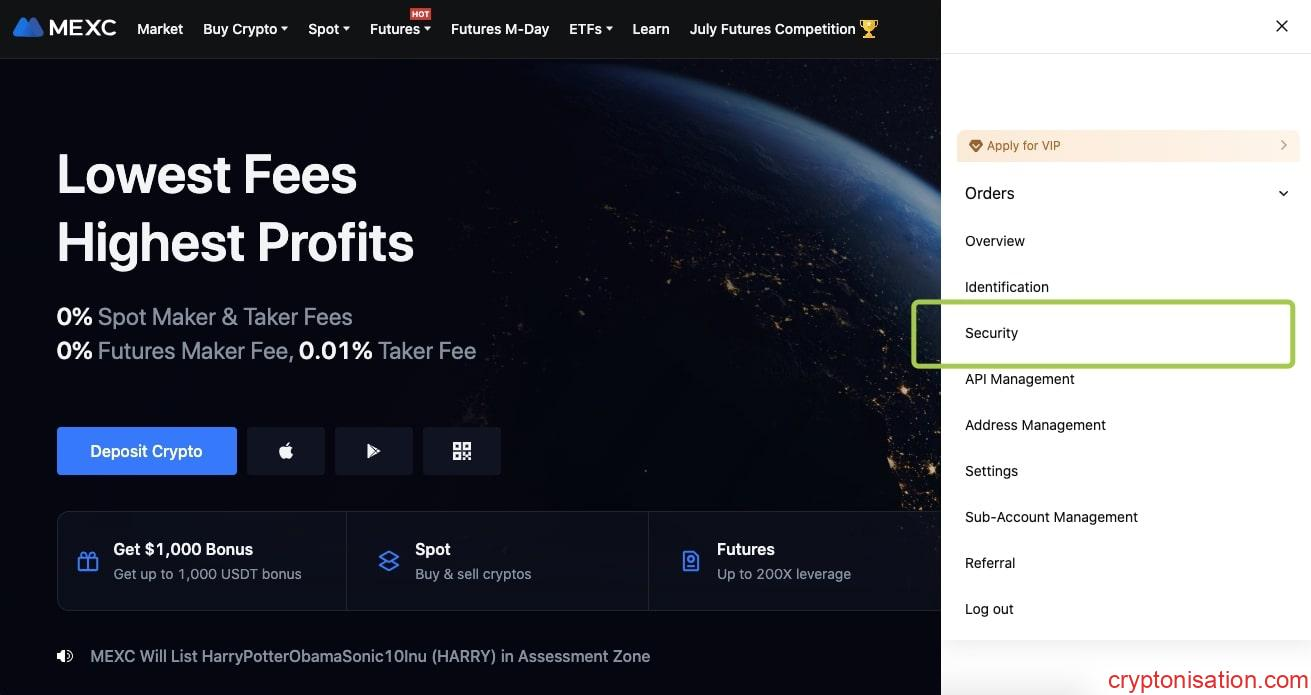Image resolution: width=1311 pixels, height=695 pixels.
Task: Click the Apply for VIP banner
Action: [x=1127, y=146]
